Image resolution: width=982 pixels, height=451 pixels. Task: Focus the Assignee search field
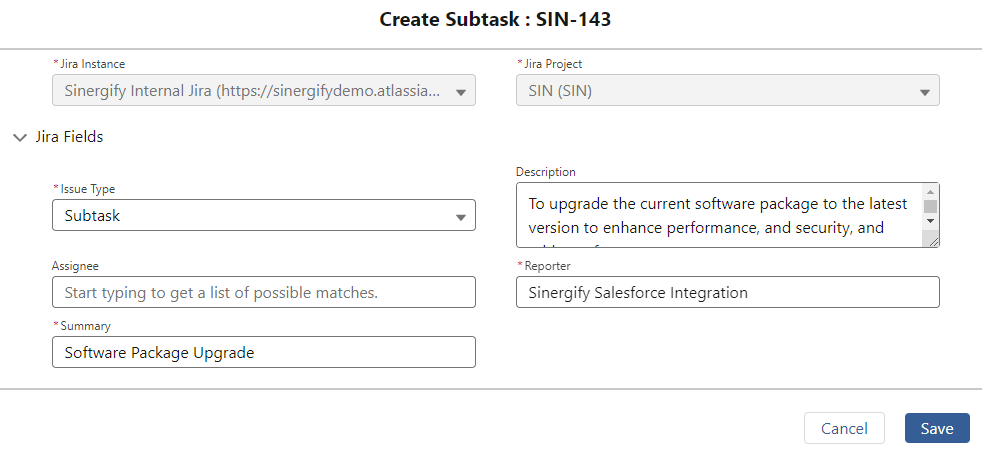click(x=264, y=293)
